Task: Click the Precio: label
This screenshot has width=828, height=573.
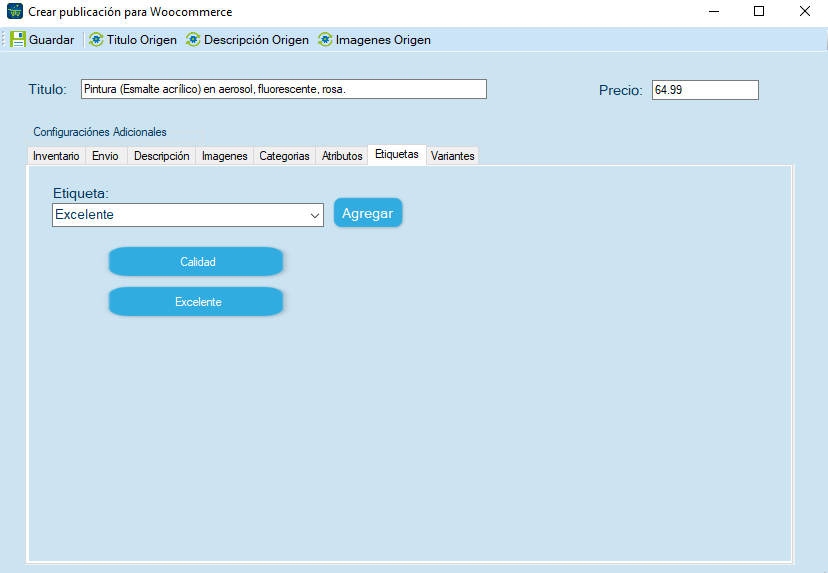Action: 620,90
